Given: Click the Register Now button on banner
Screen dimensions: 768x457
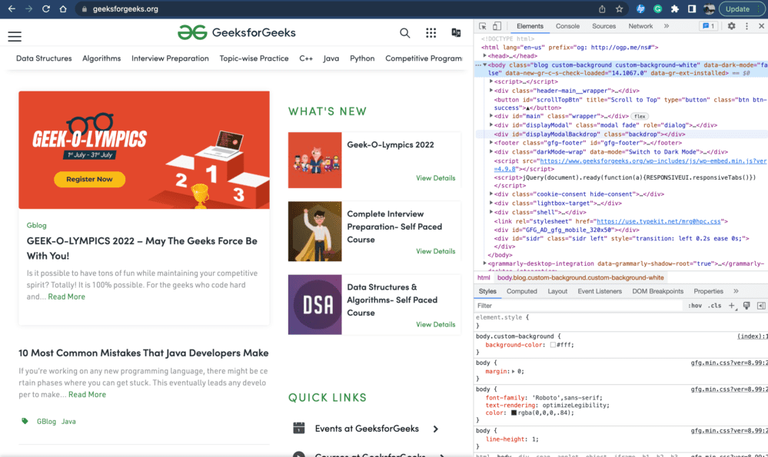Looking at the screenshot, I should tap(89, 179).
